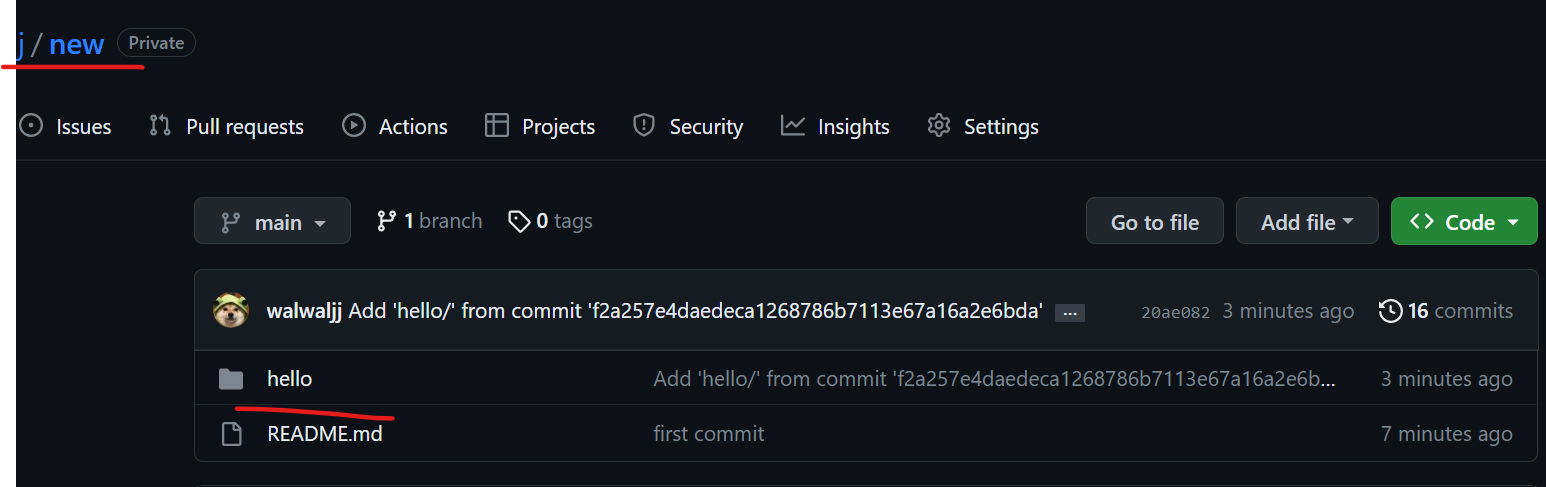Click the commits history clock icon
The height and width of the screenshot is (487, 1546).
[1390, 312]
